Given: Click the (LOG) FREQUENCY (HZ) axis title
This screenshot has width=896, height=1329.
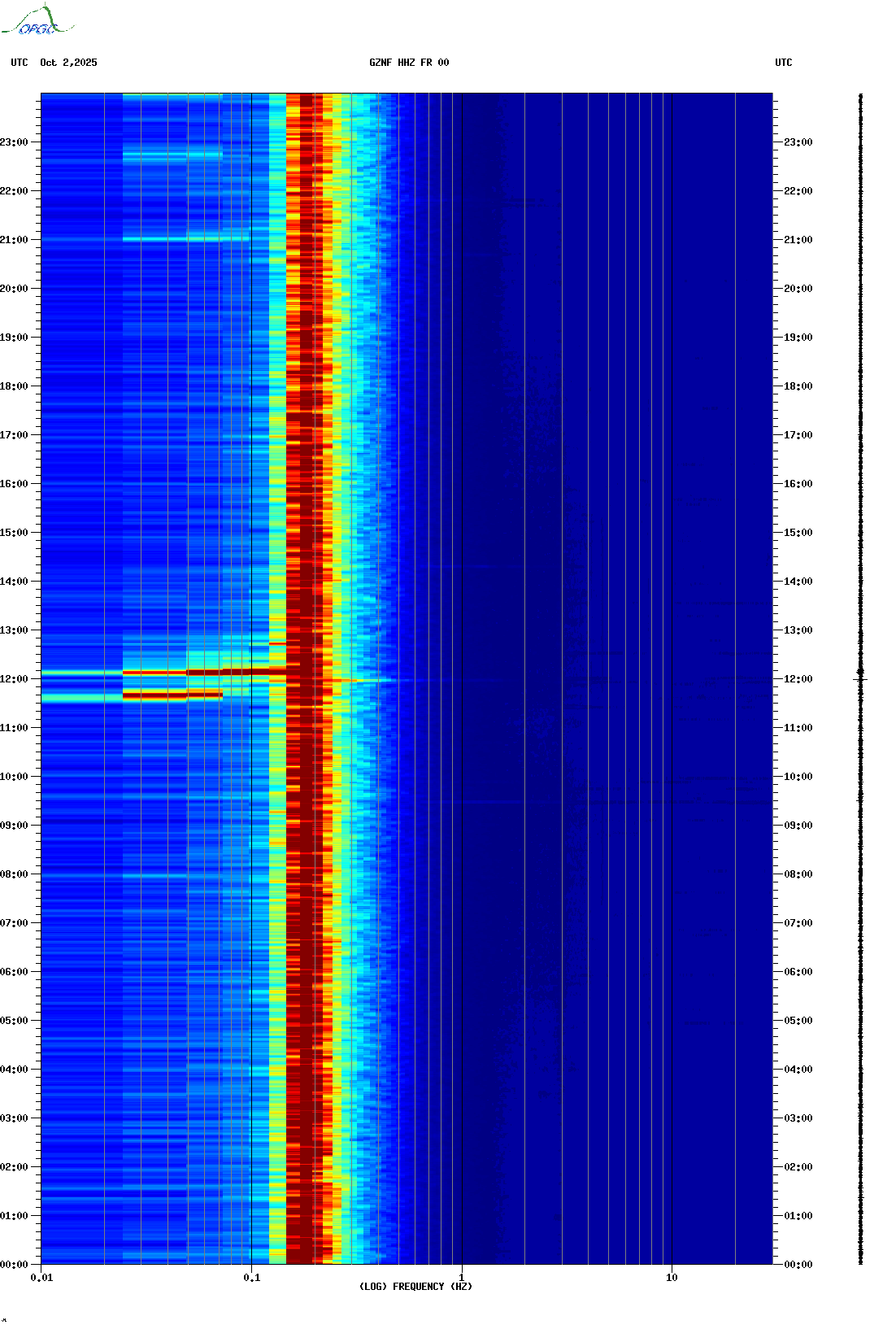Looking at the screenshot, I should (415, 1287).
